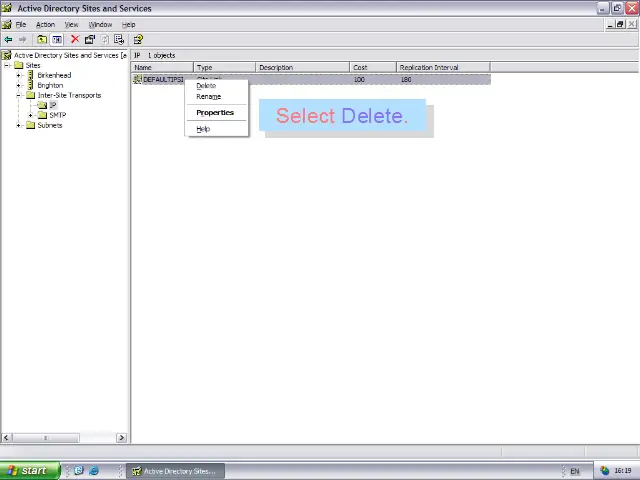Viewport: 640px width, 480px height.
Task: Click the title bar application icon
Action: [7, 8]
